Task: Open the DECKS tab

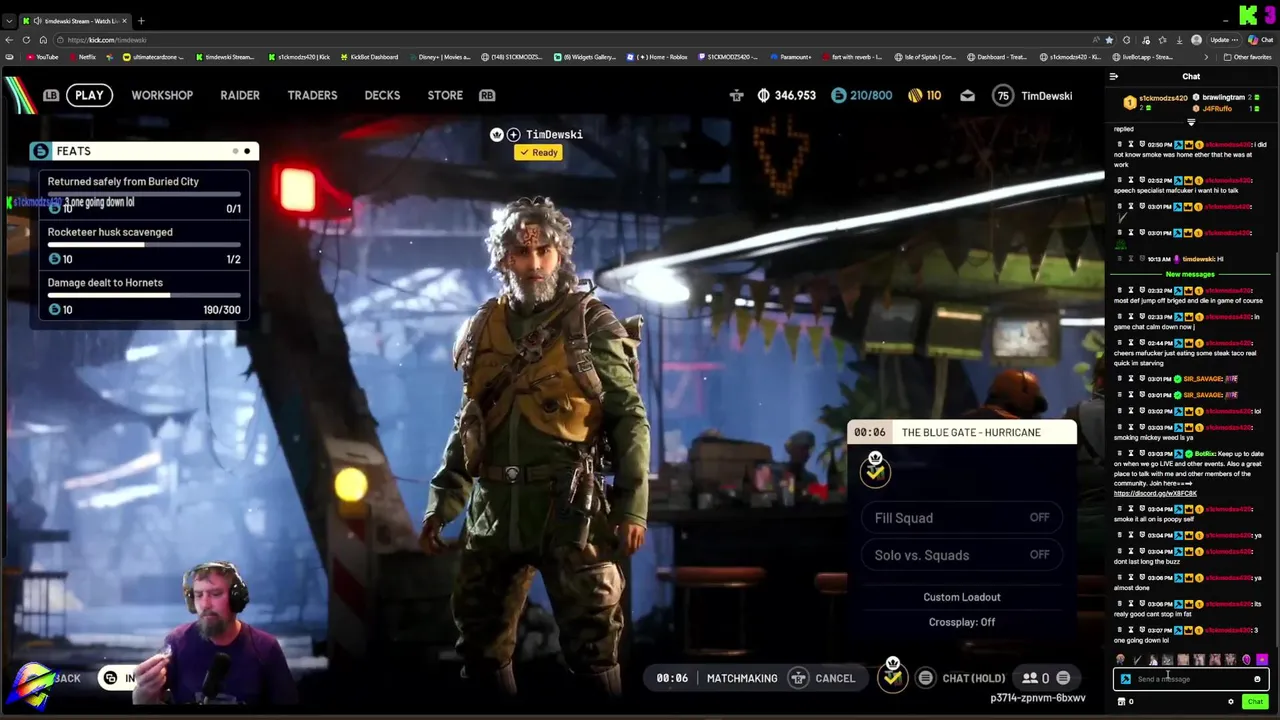Action: point(382,95)
